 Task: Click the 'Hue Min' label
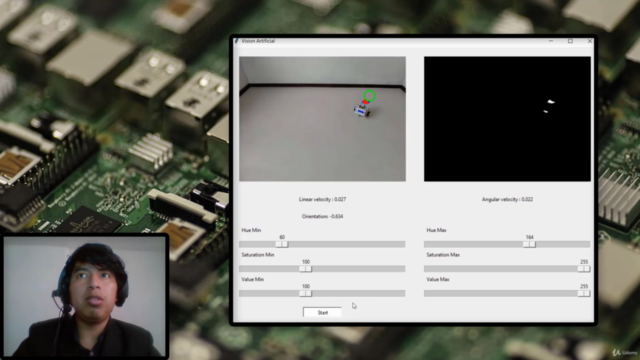tap(251, 230)
